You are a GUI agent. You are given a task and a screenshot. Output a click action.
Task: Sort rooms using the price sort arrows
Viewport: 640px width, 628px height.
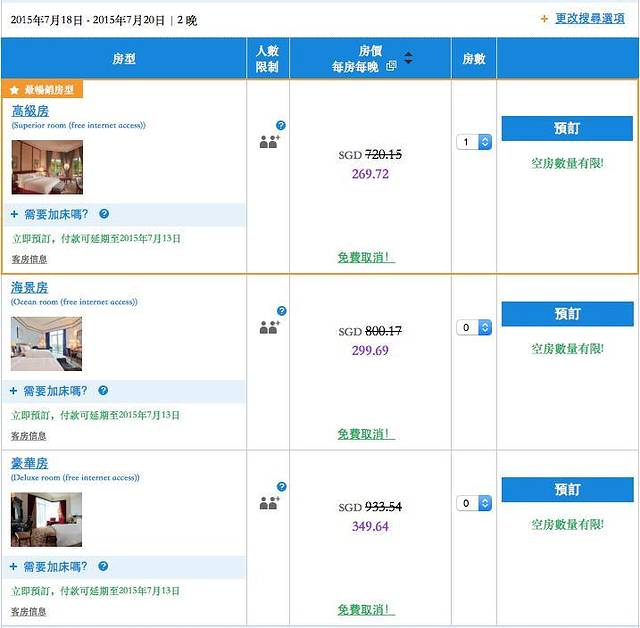pyautogui.click(x=408, y=59)
